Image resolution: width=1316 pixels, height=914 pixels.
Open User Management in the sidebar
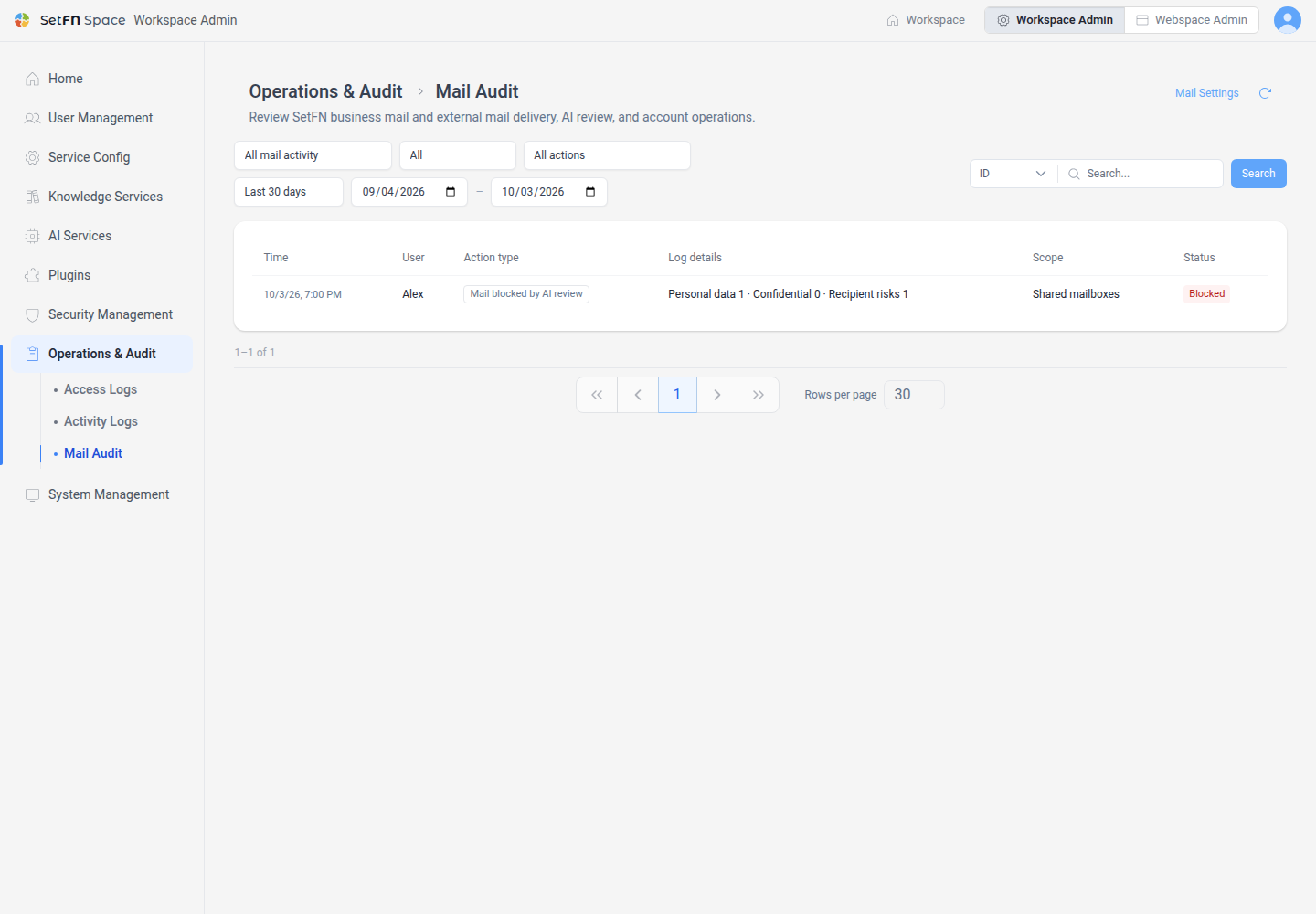101,118
